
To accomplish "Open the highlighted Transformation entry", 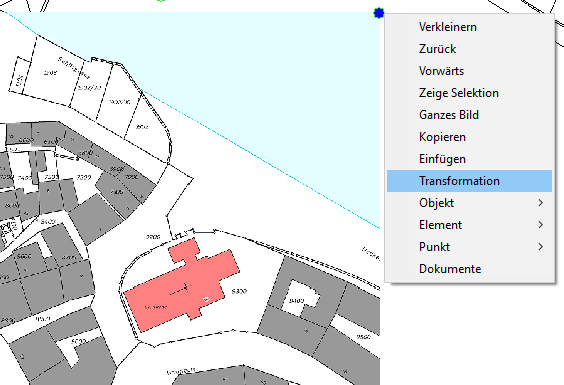I will 469,181.
